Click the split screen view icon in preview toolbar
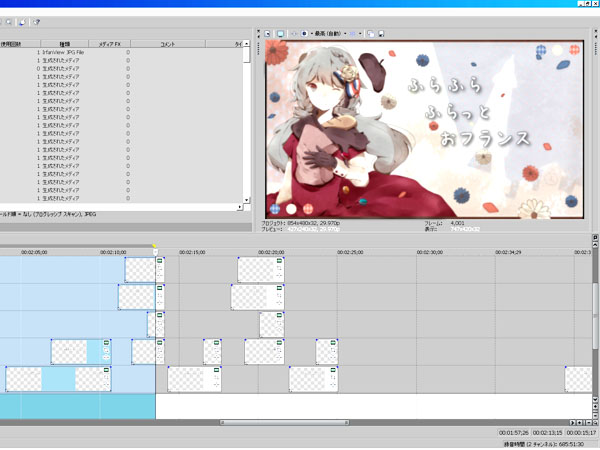The image size is (600, 450). pos(304,34)
